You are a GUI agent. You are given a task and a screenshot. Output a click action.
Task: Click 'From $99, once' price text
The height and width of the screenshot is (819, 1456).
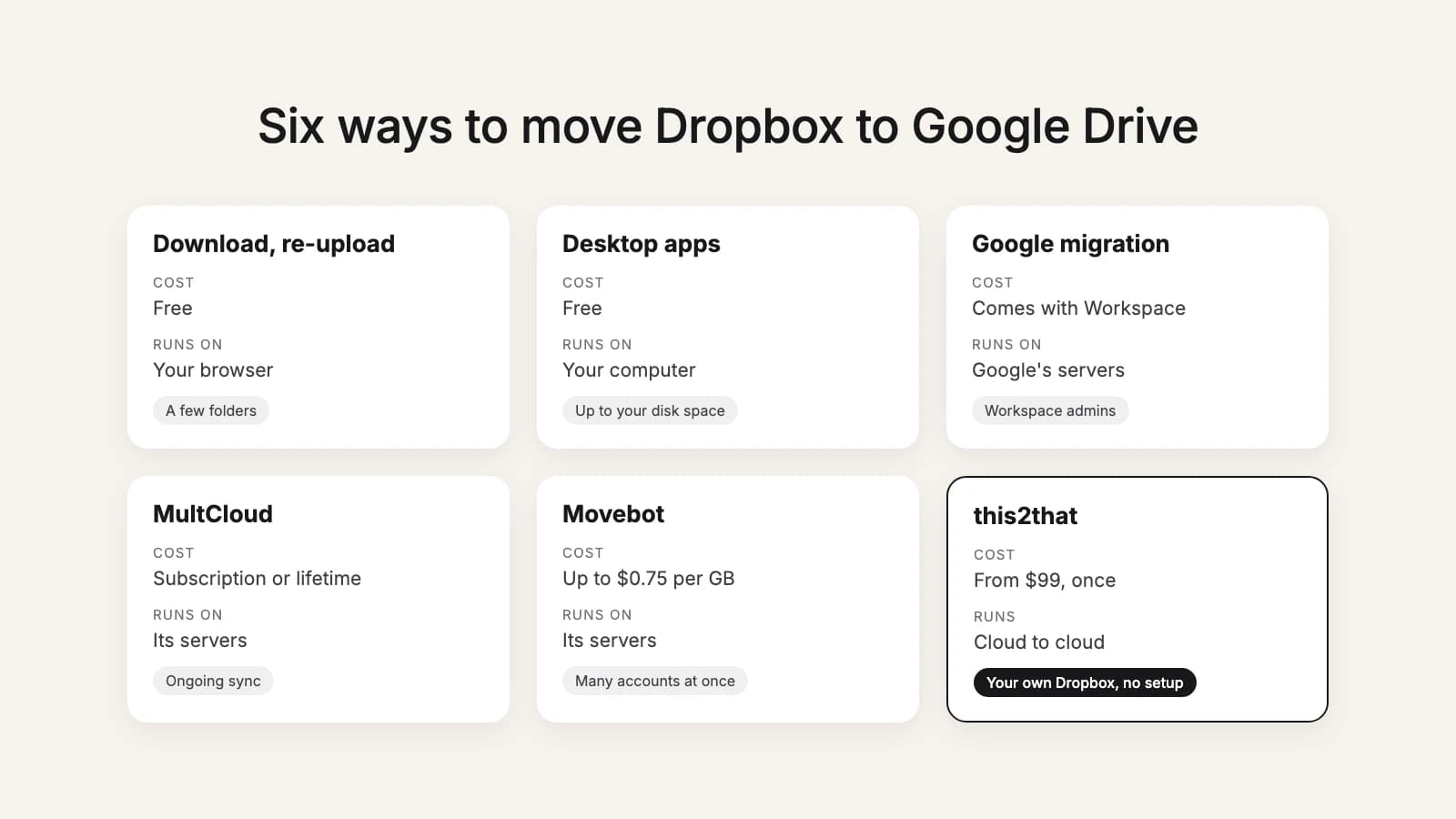click(x=1045, y=581)
